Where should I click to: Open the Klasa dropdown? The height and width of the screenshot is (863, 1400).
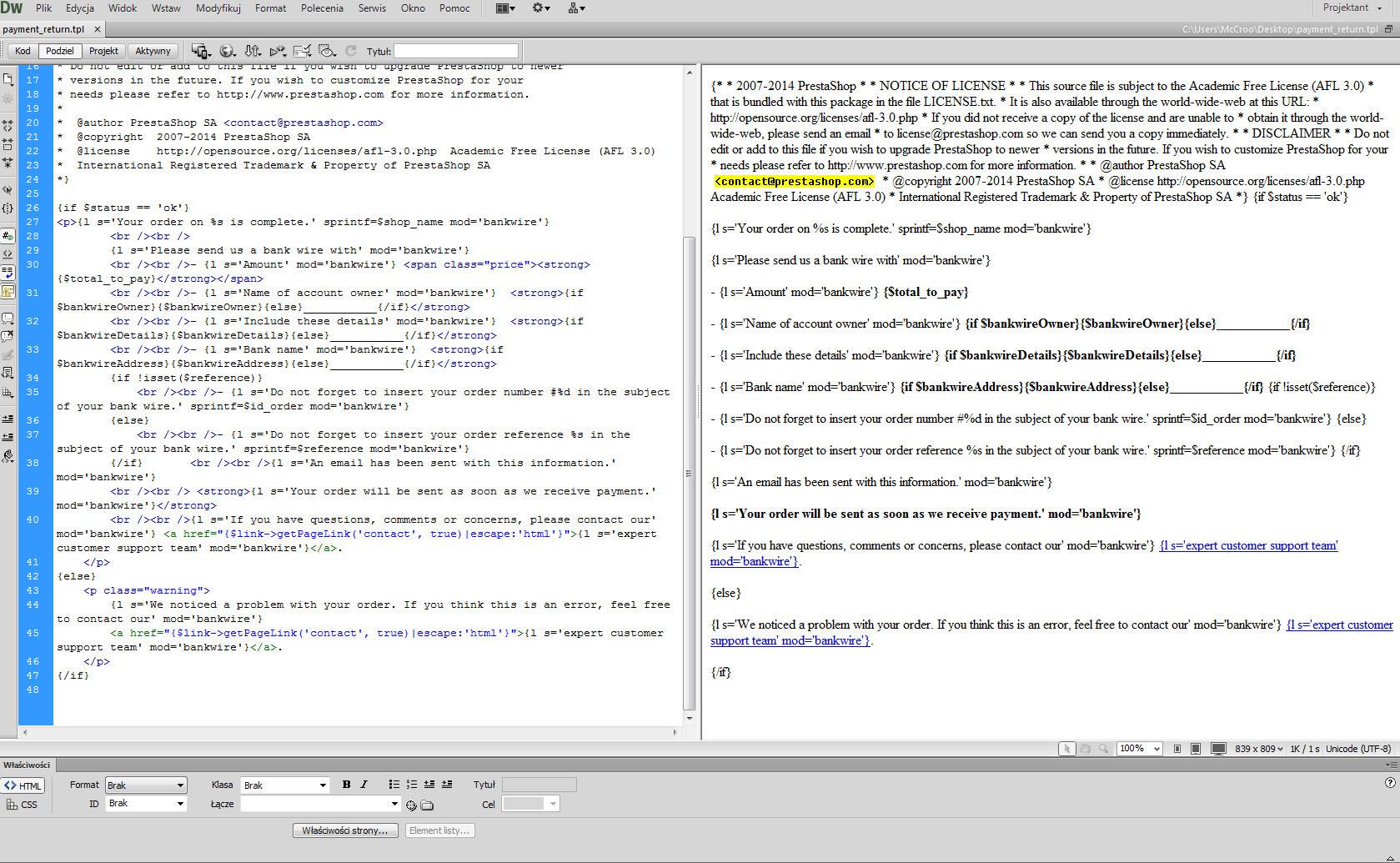pyautogui.click(x=284, y=785)
